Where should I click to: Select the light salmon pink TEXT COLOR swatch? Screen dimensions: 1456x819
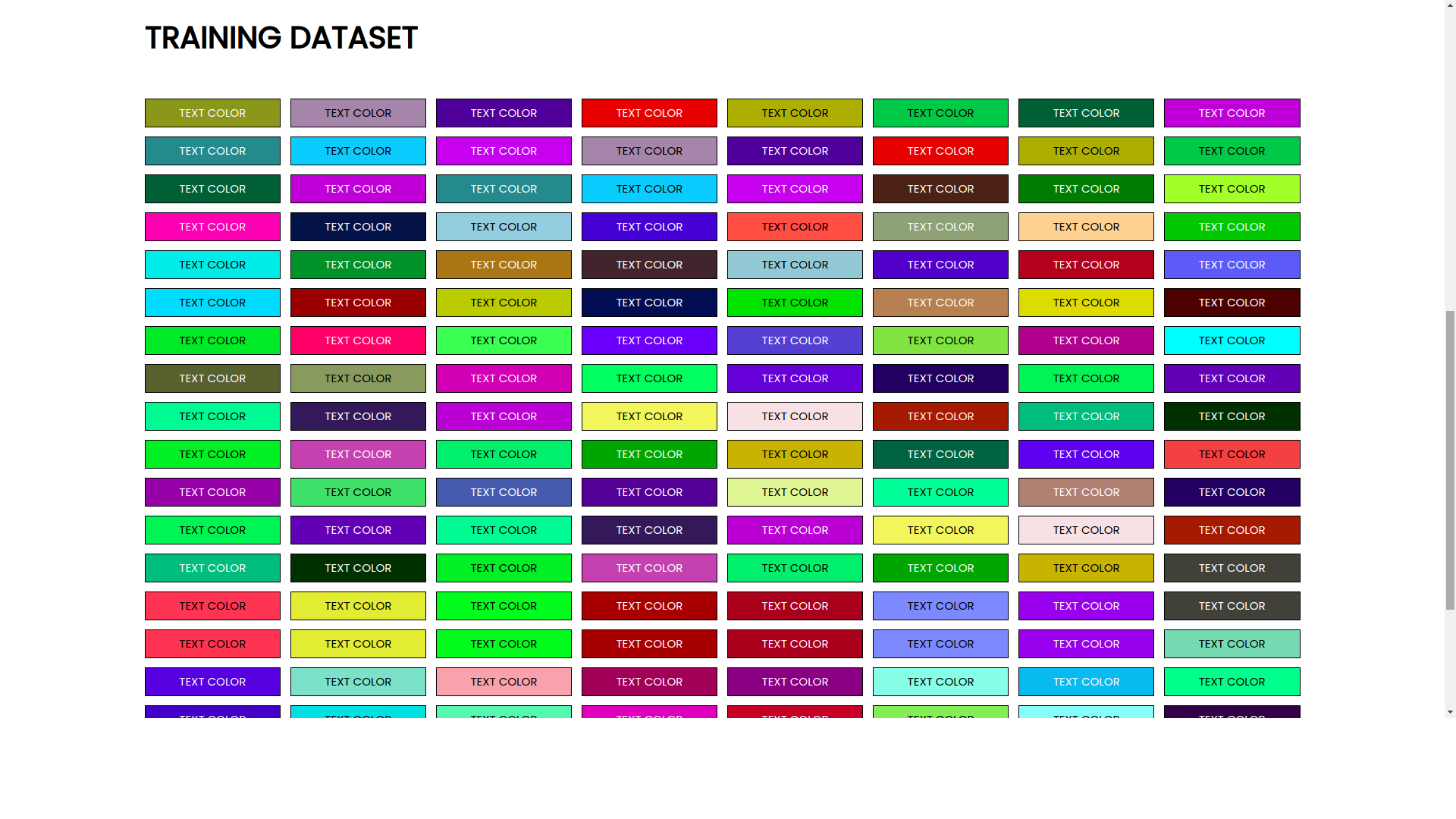[504, 682]
